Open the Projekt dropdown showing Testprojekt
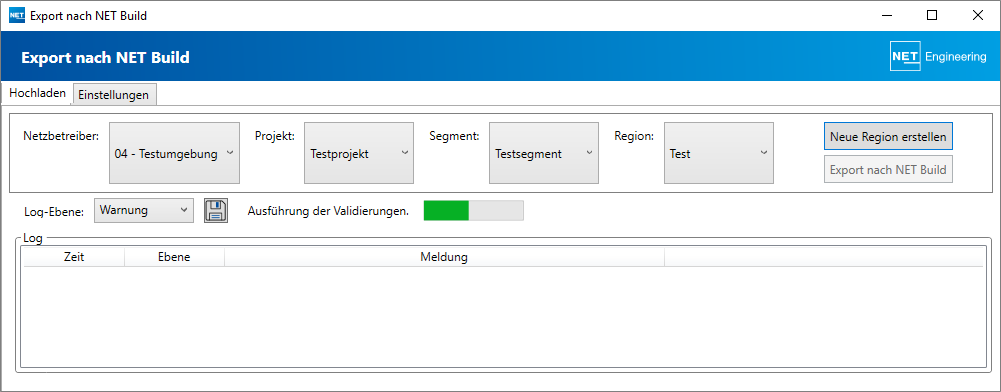This screenshot has width=1001, height=392. (359, 153)
